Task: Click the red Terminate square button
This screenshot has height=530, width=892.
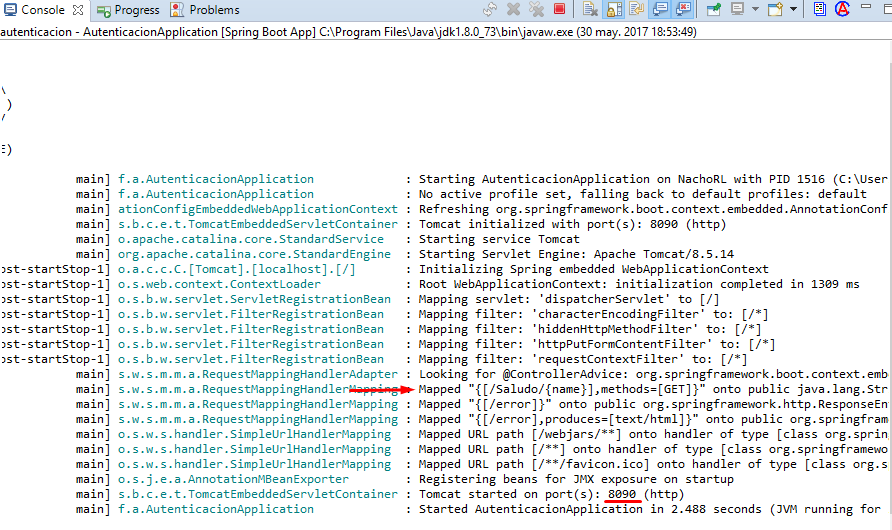Action: point(560,10)
